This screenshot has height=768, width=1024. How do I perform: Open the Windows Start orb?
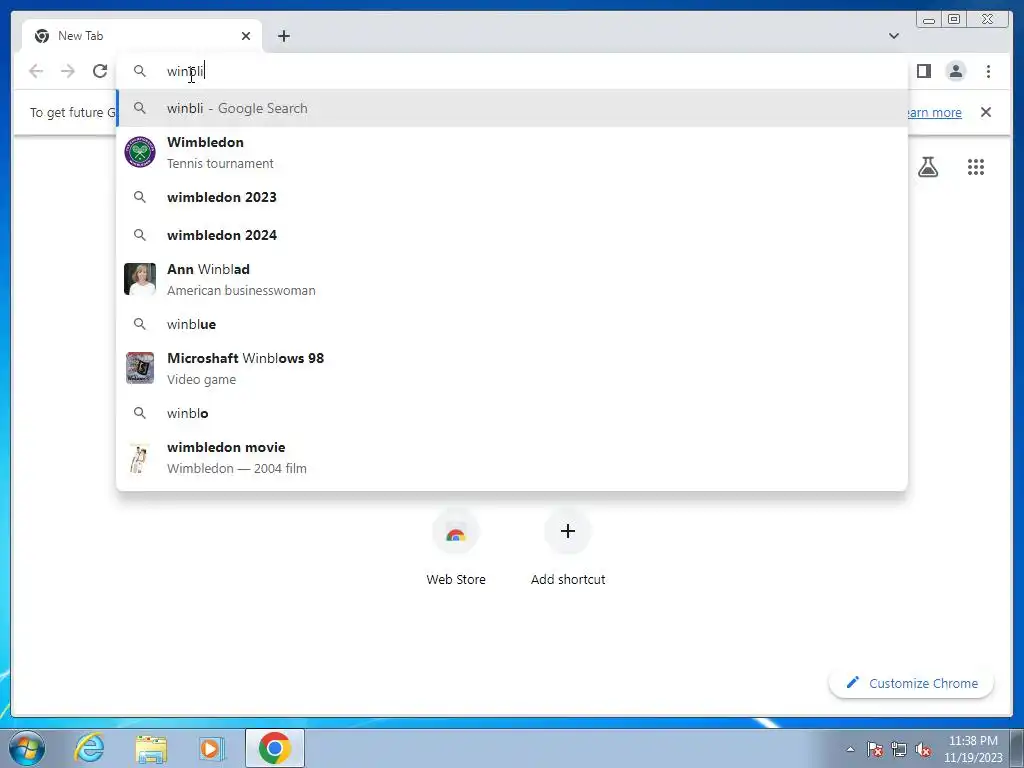27,748
